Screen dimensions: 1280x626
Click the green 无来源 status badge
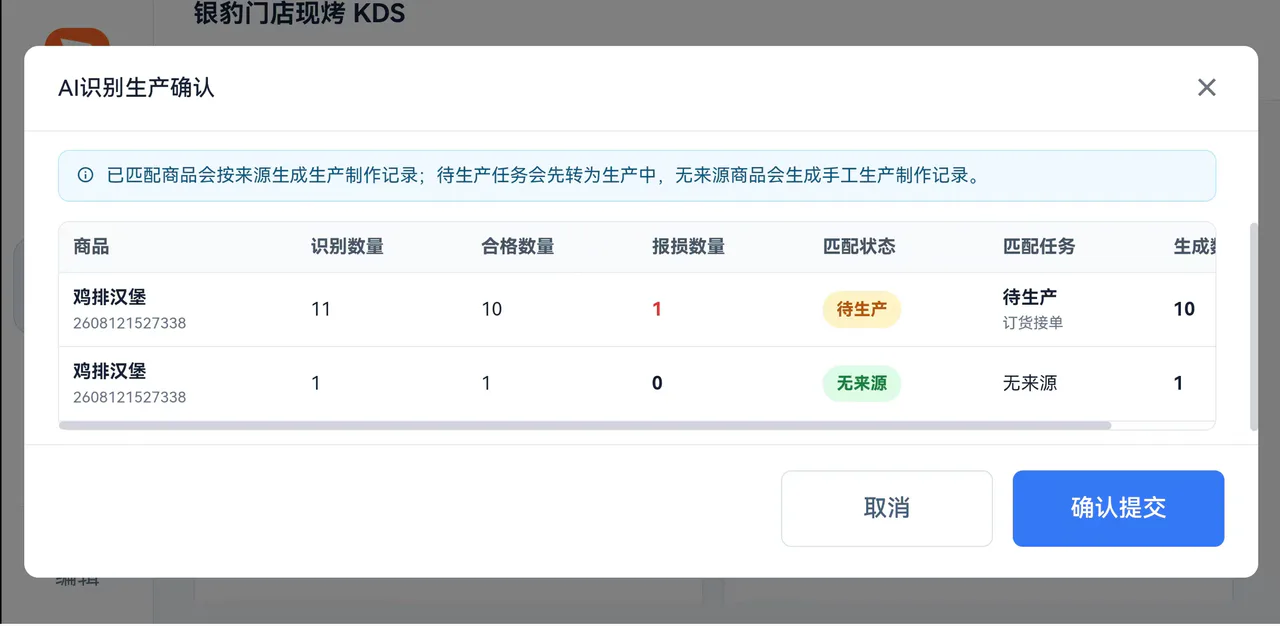click(862, 383)
